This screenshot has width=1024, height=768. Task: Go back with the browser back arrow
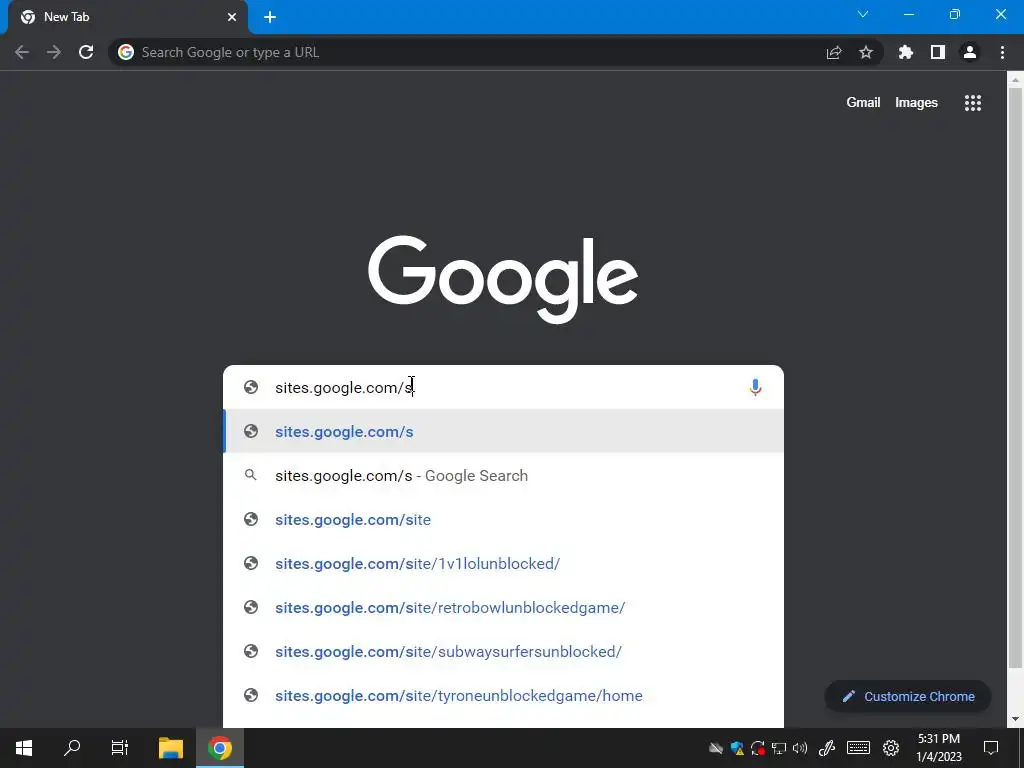click(22, 52)
